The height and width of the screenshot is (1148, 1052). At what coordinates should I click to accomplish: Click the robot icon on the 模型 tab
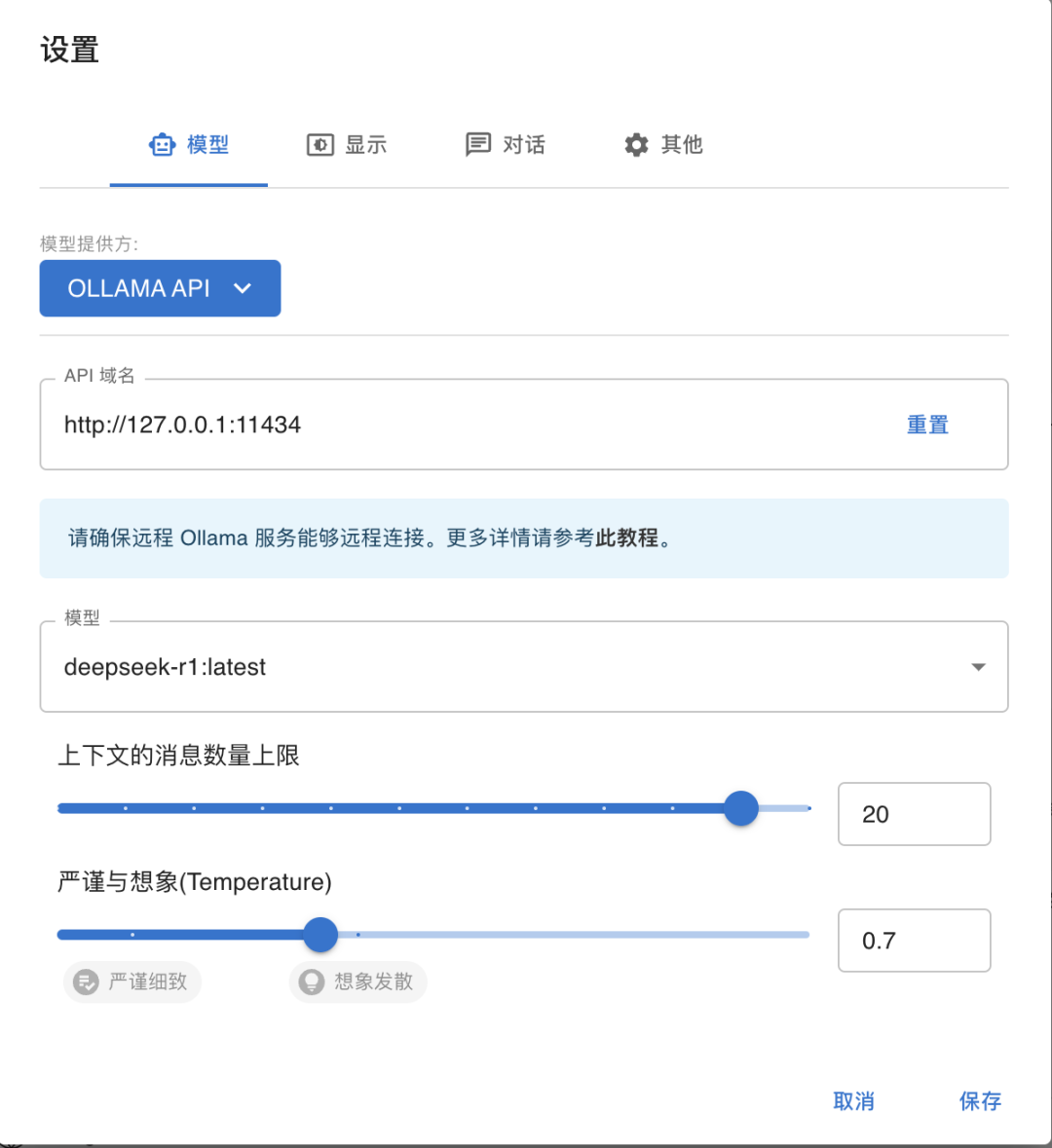point(162,143)
